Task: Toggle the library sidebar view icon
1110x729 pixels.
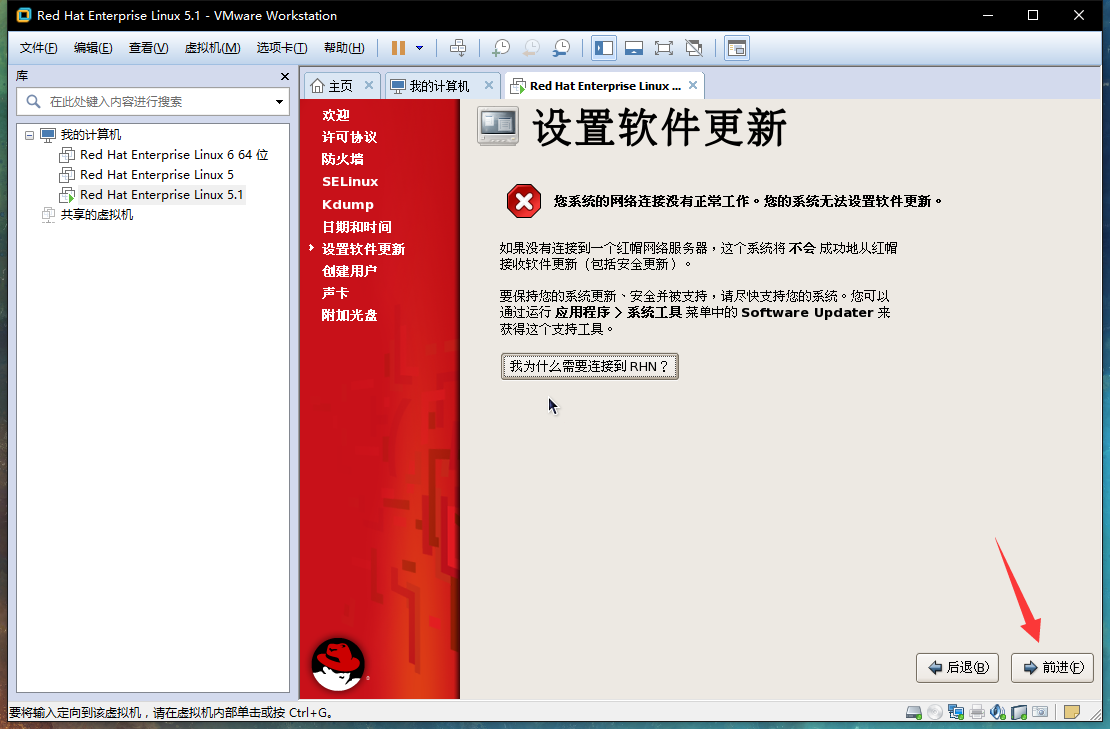Action: click(x=604, y=48)
